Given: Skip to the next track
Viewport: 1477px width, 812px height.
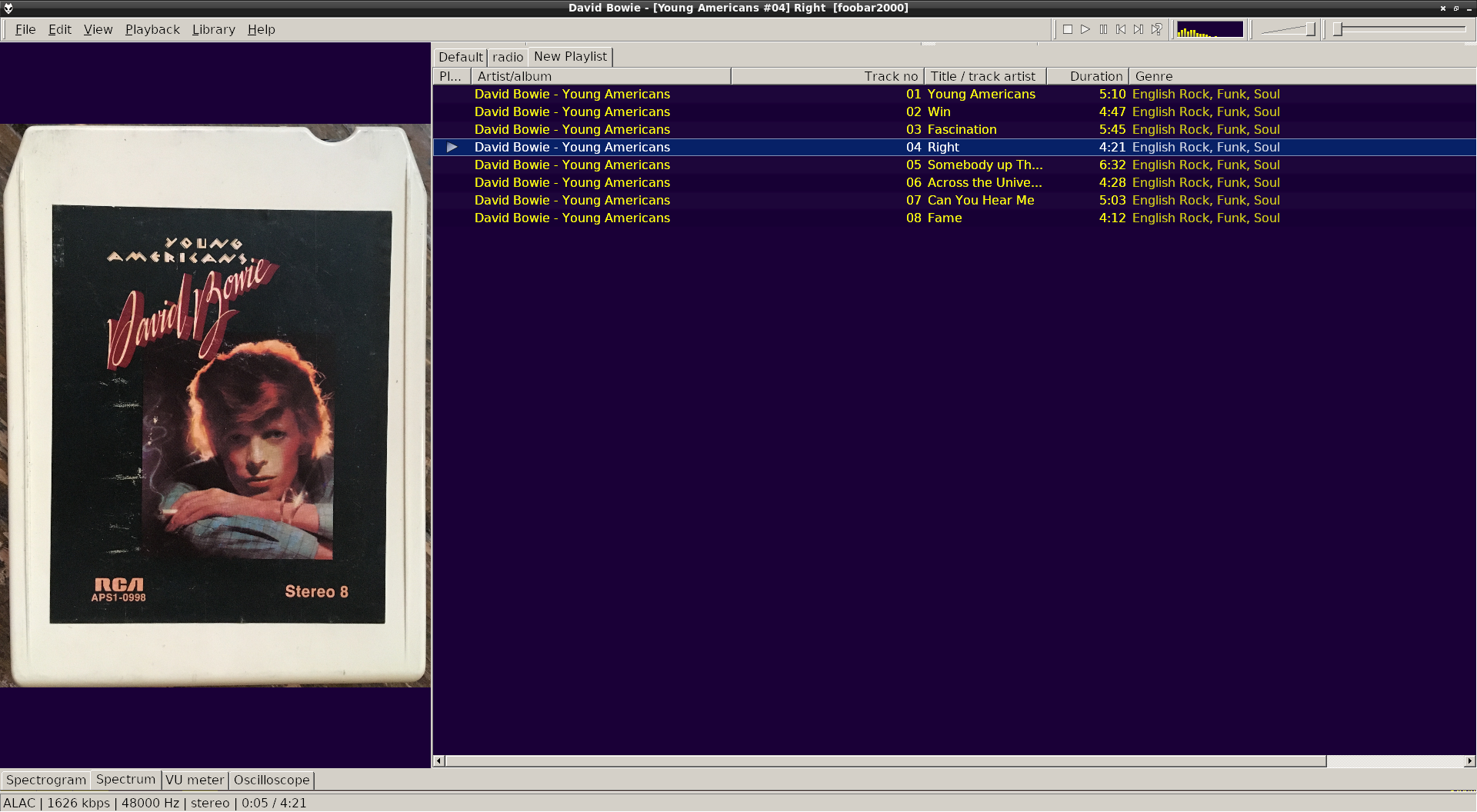Looking at the screenshot, I should click(x=1139, y=29).
